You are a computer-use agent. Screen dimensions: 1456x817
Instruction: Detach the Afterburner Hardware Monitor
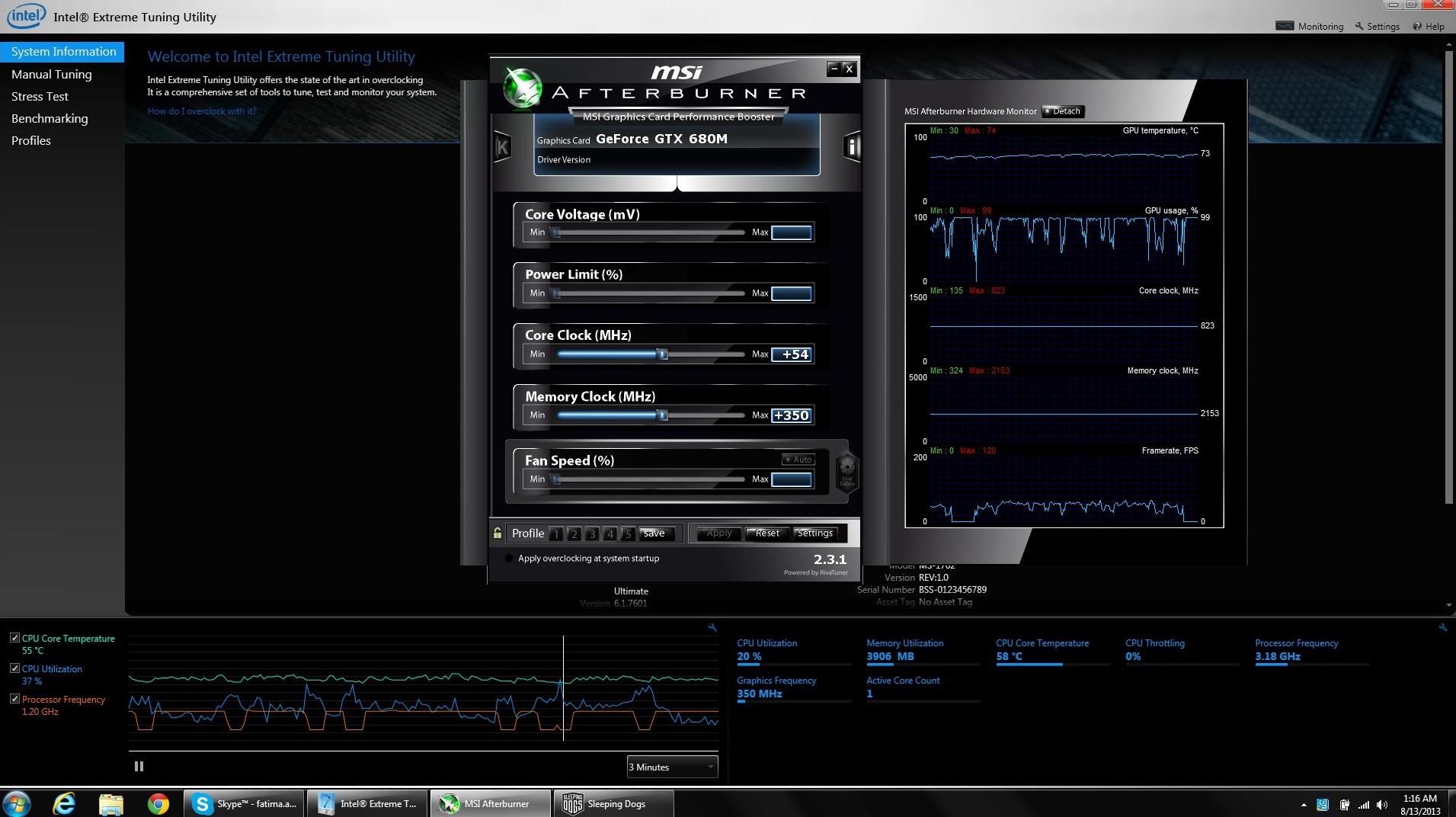pyautogui.click(x=1062, y=111)
